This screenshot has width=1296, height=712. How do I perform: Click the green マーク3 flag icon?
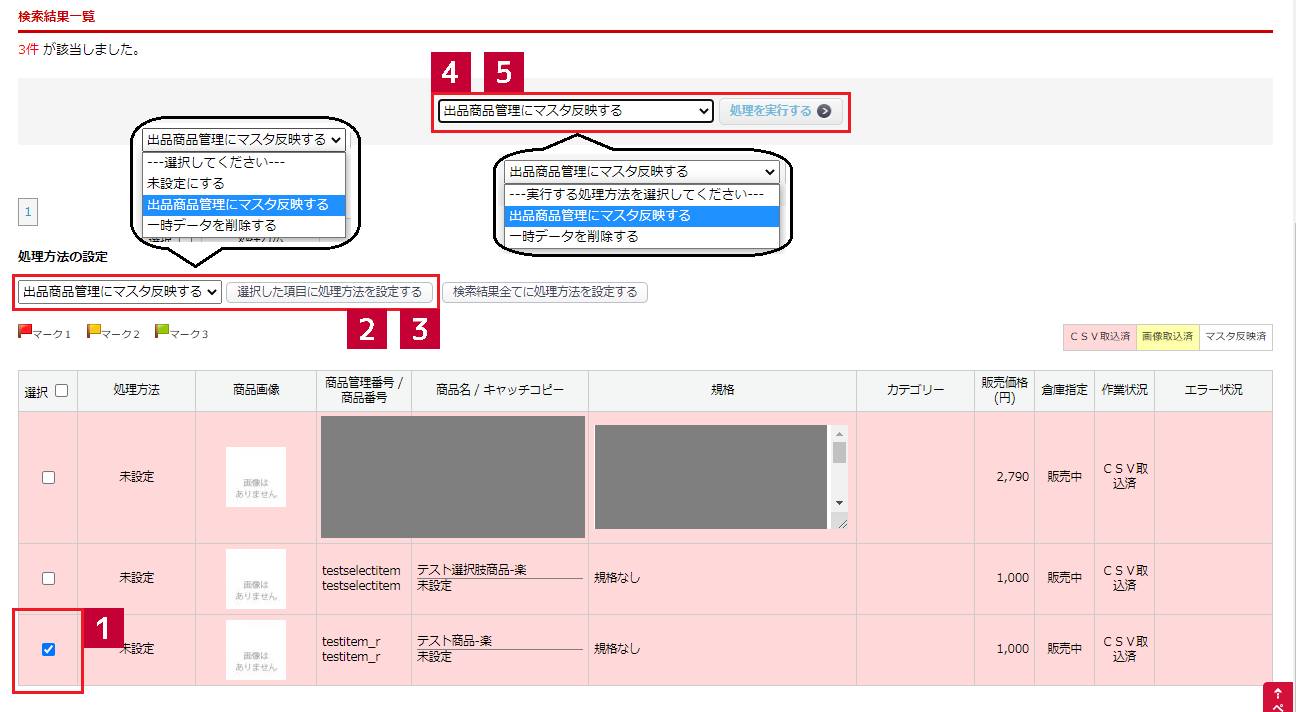pyautogui.click(x=161, y=331)
